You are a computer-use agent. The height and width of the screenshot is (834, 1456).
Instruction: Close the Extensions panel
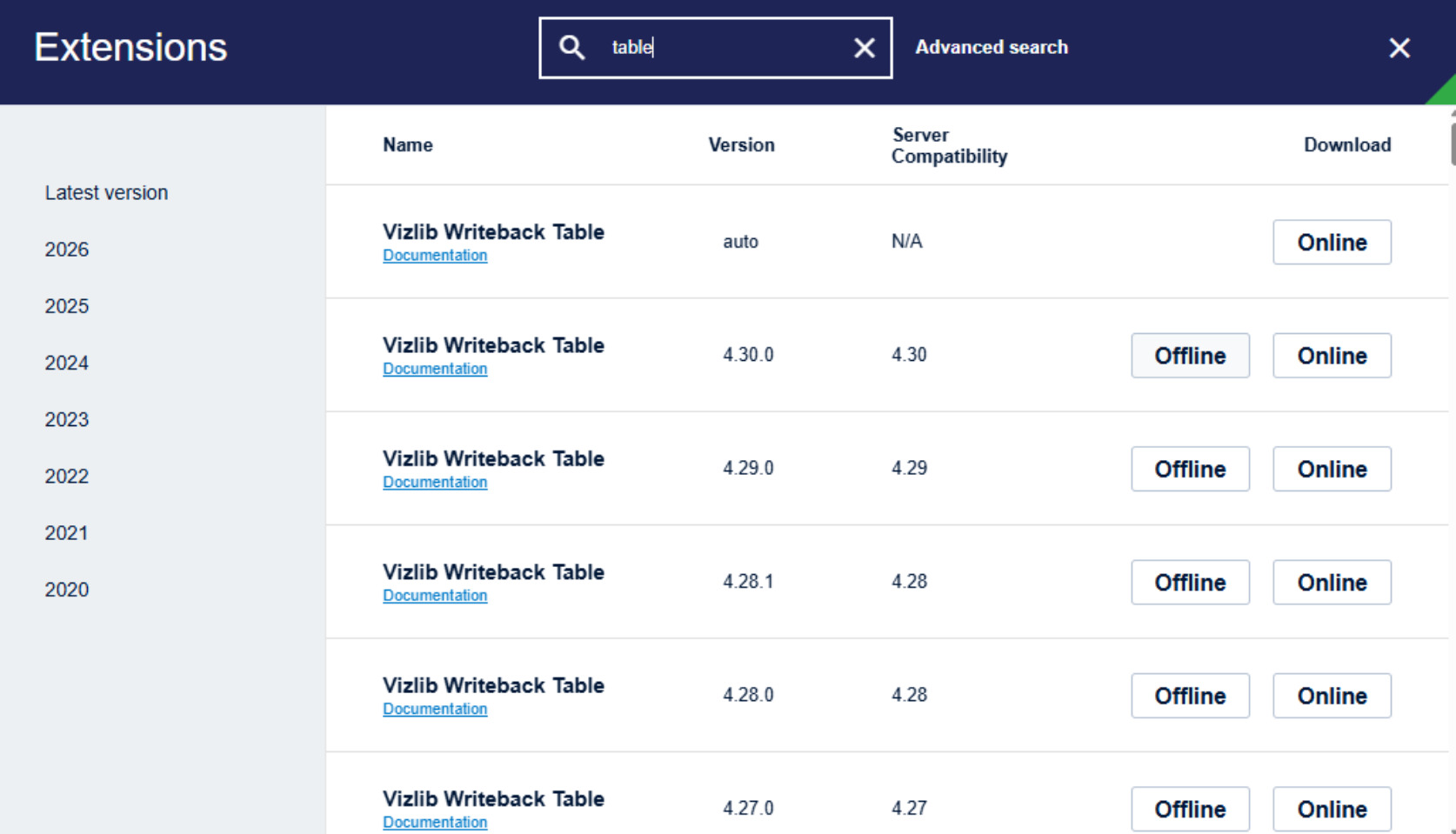click(1399, 48)
